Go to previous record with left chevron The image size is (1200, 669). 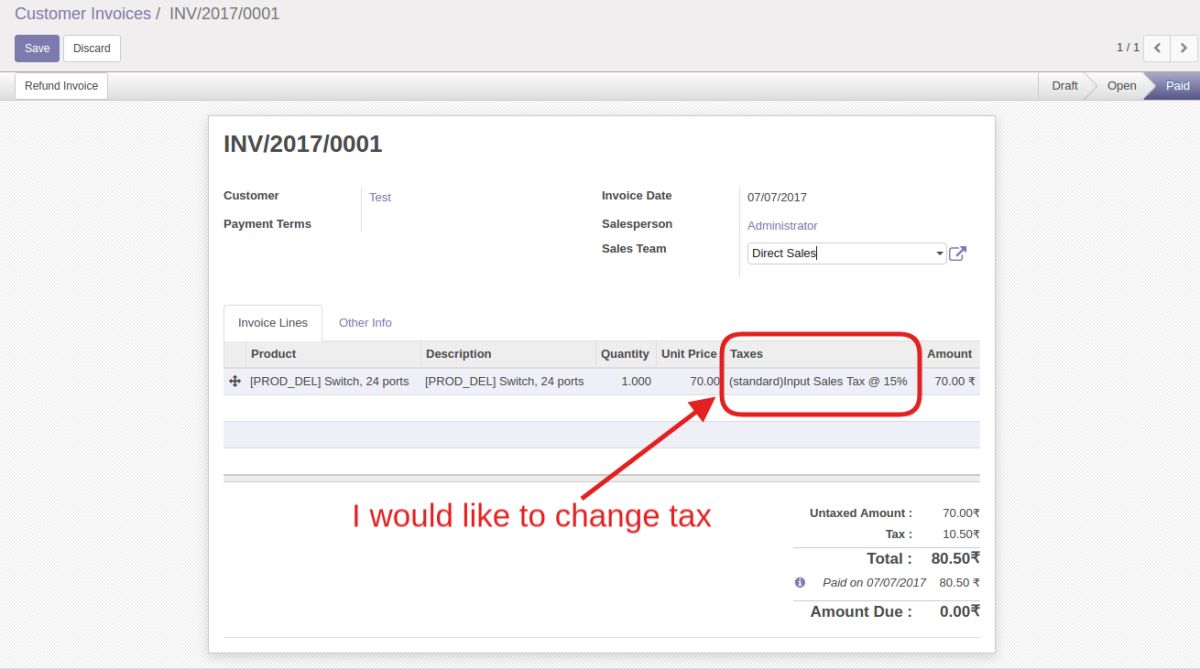[1157, 48]
